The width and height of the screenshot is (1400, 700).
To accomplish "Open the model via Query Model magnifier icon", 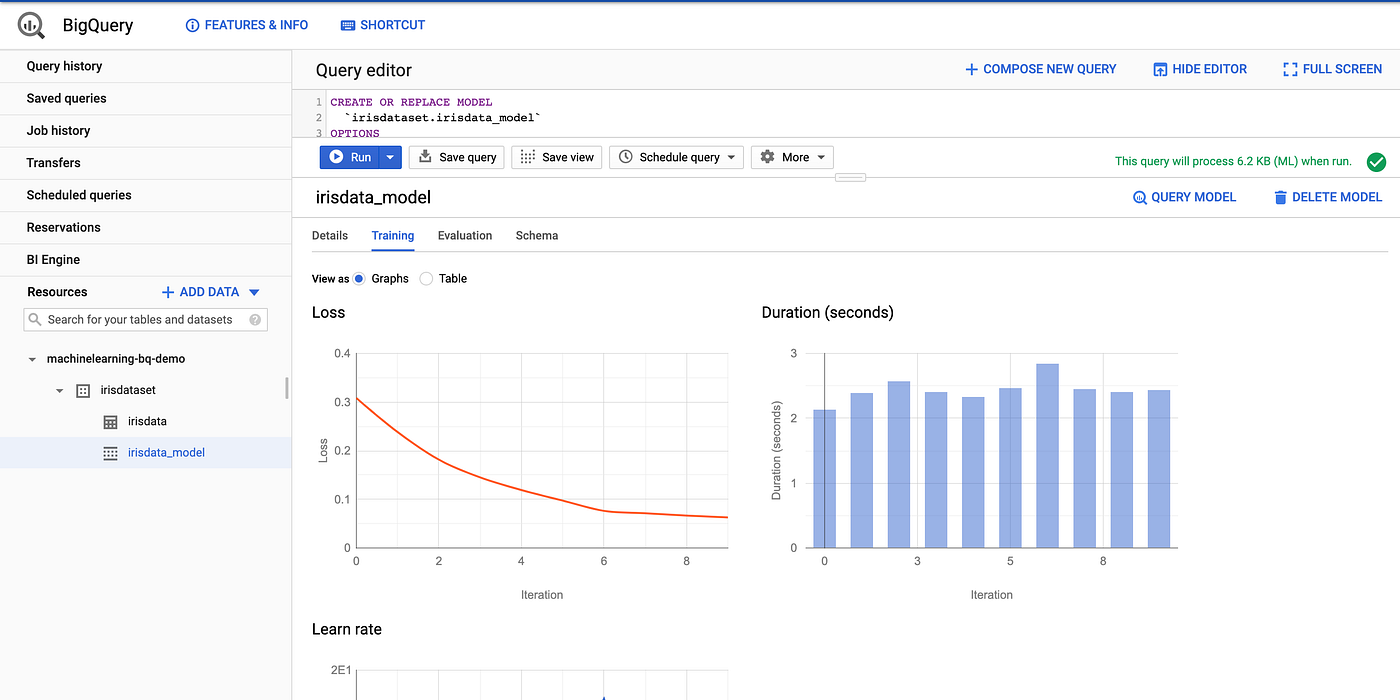I will coord(1140,197).
